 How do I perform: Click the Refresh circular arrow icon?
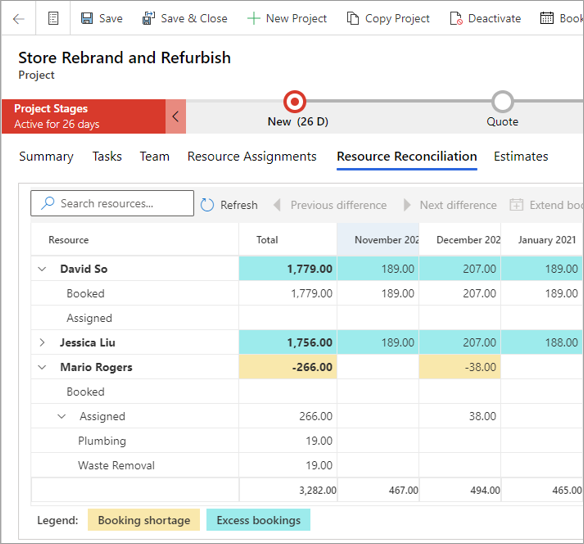pyautogui.click(x=207, y=205)
